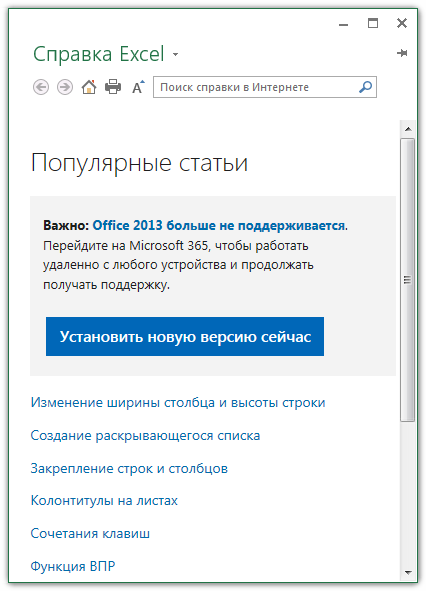Click the scrollbar up arrow
This screenshot has width=426, height=591.
[408, 129]
